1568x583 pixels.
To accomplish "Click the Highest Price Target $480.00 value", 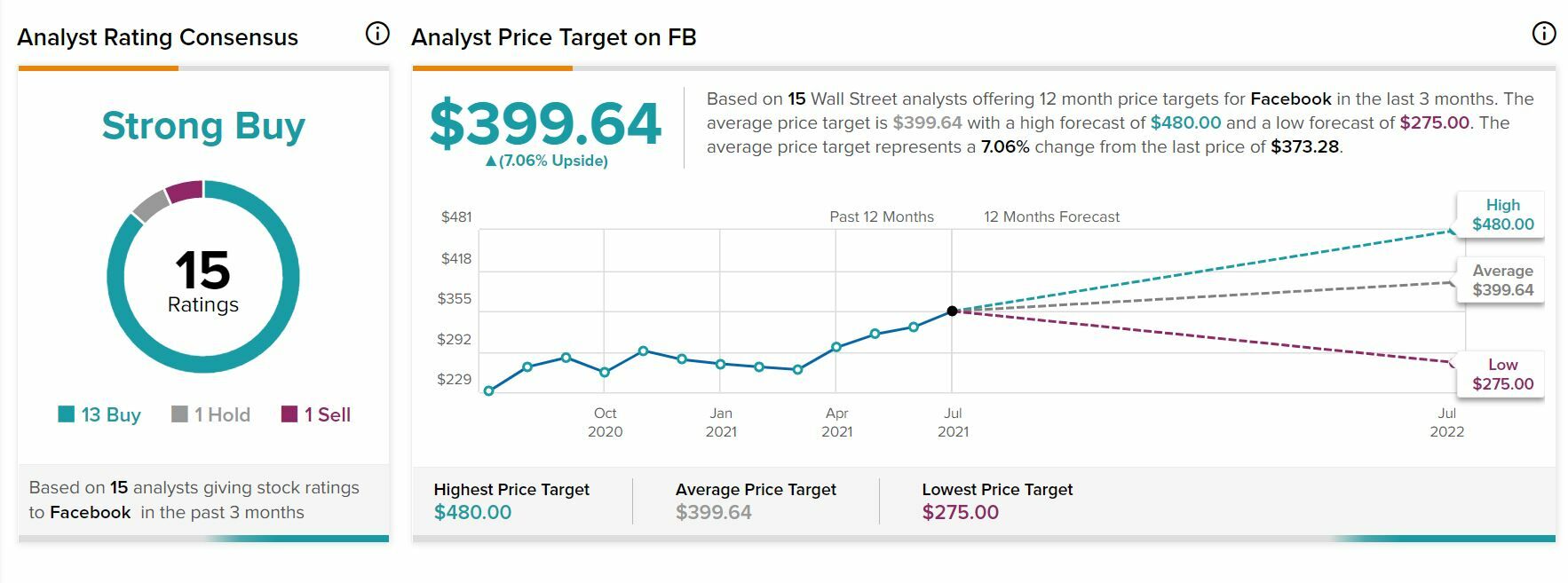I will [x=472, y=512].
